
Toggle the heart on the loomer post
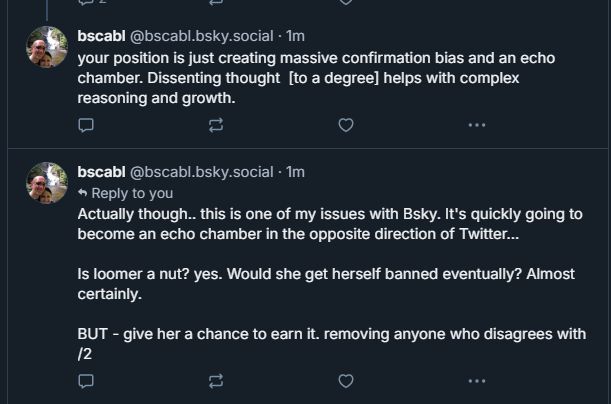346,381
